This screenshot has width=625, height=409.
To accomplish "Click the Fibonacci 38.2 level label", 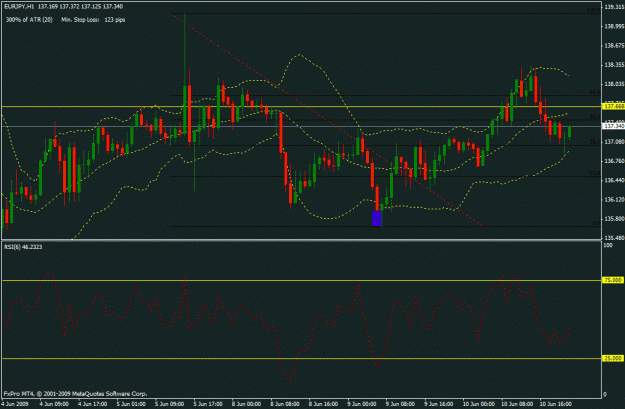I will click(594, 142).
